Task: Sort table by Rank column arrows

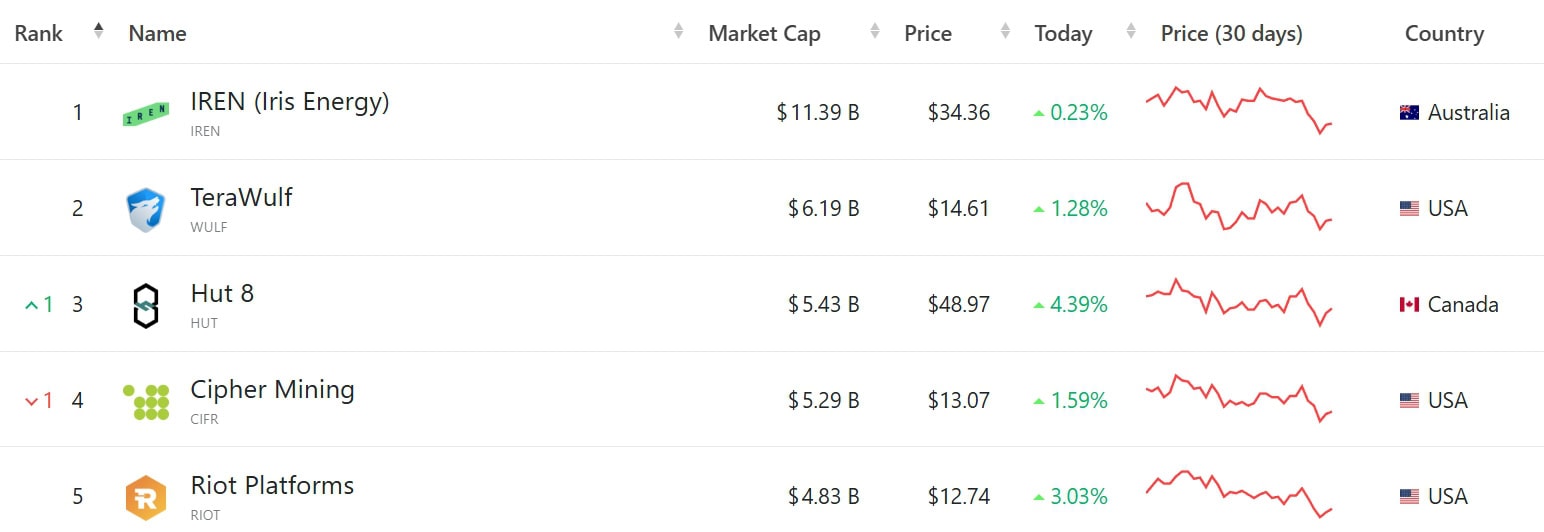Action: click(x=98, y=31)
